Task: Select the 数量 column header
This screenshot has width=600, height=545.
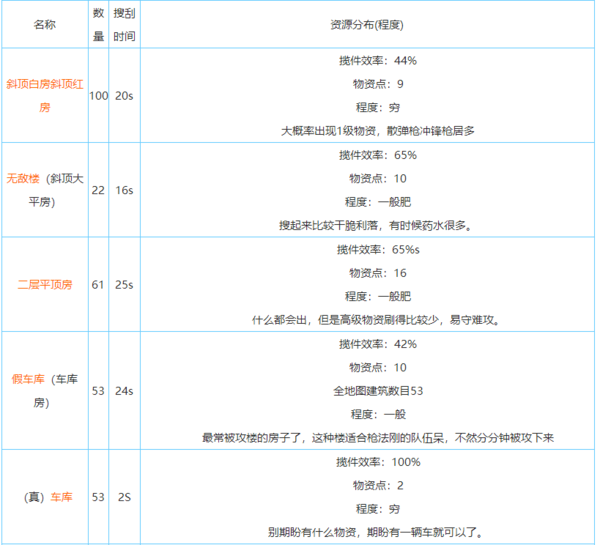Action: click(x=98, y=24)
